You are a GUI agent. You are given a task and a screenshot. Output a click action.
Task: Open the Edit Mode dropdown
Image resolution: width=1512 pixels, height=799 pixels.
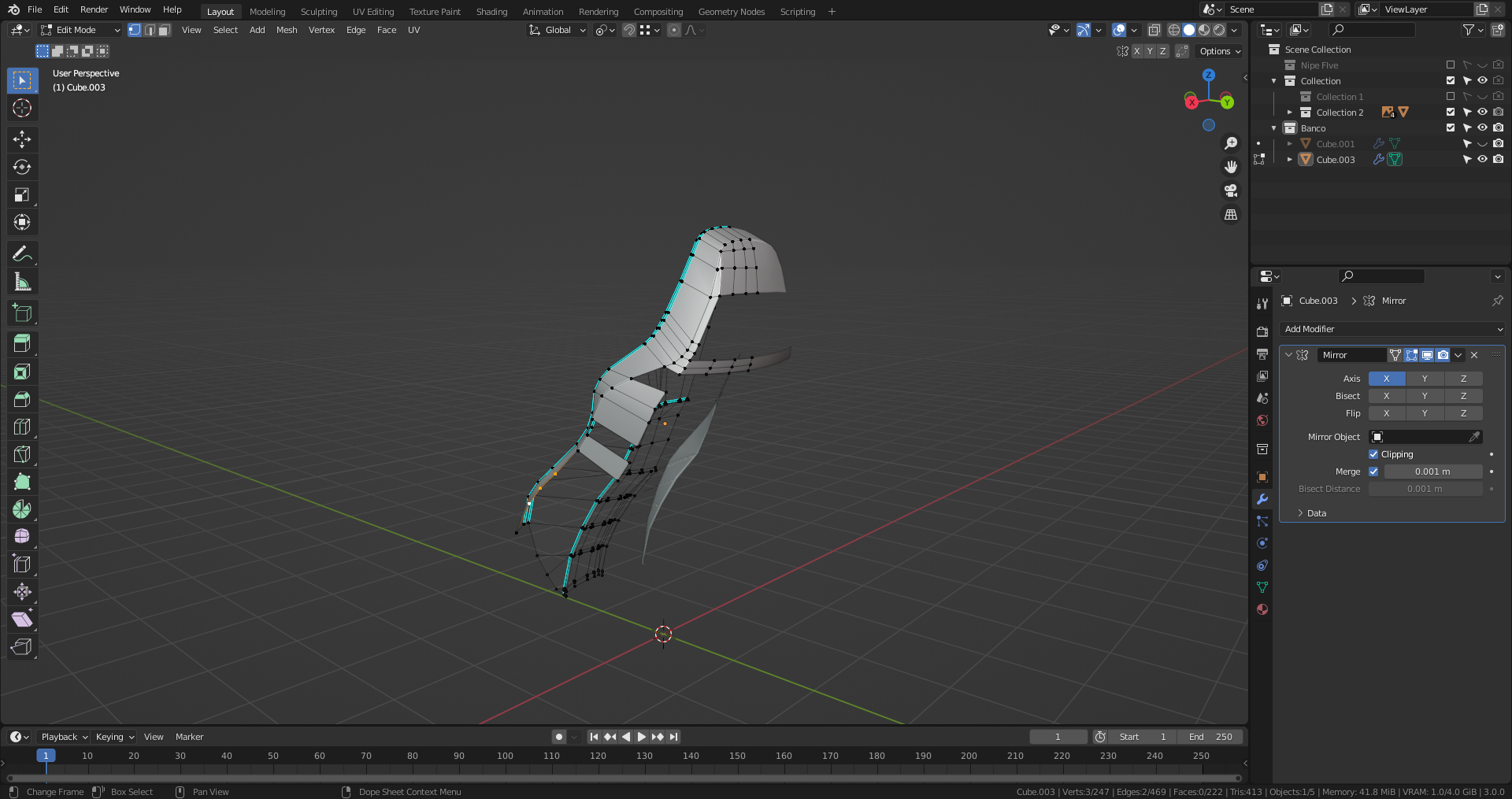click(x=80, y=30)
